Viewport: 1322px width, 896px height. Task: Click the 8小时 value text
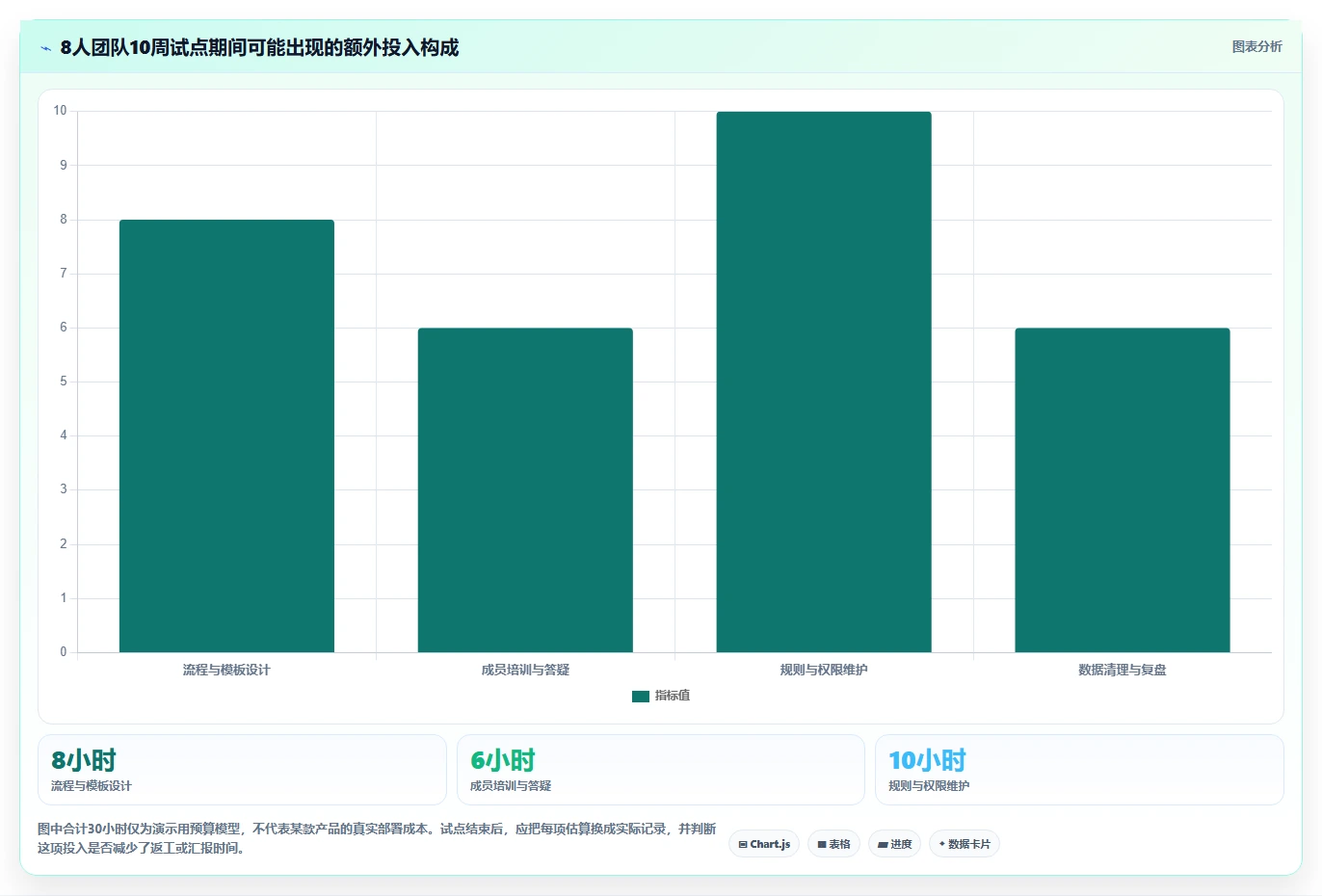point(84,760)
